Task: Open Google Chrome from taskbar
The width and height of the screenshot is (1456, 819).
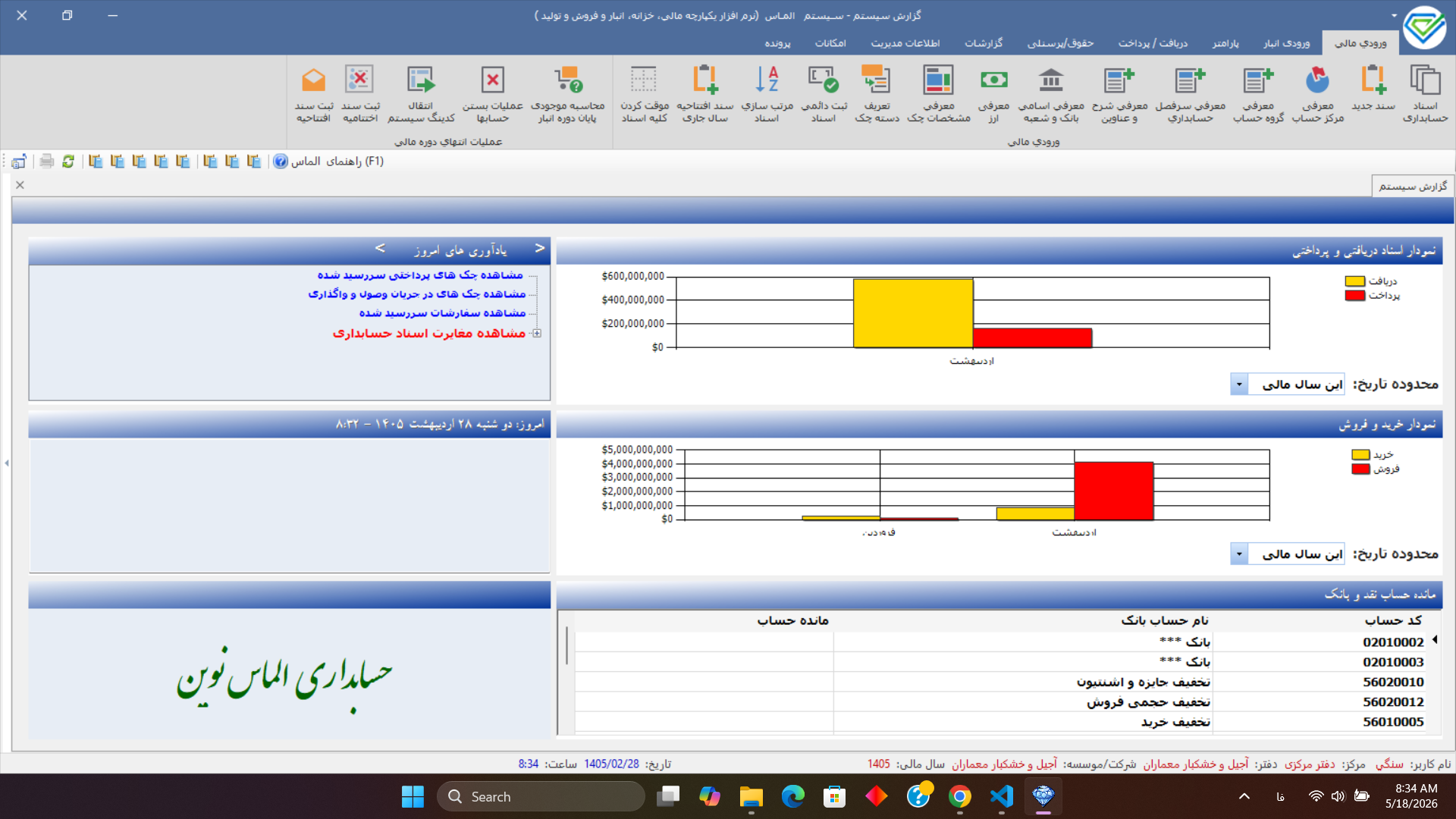Action: click(x=960, y=796)
